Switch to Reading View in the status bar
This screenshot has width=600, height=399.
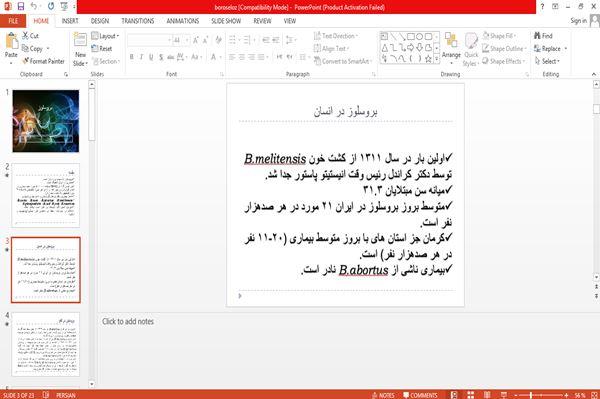point(487,395)
